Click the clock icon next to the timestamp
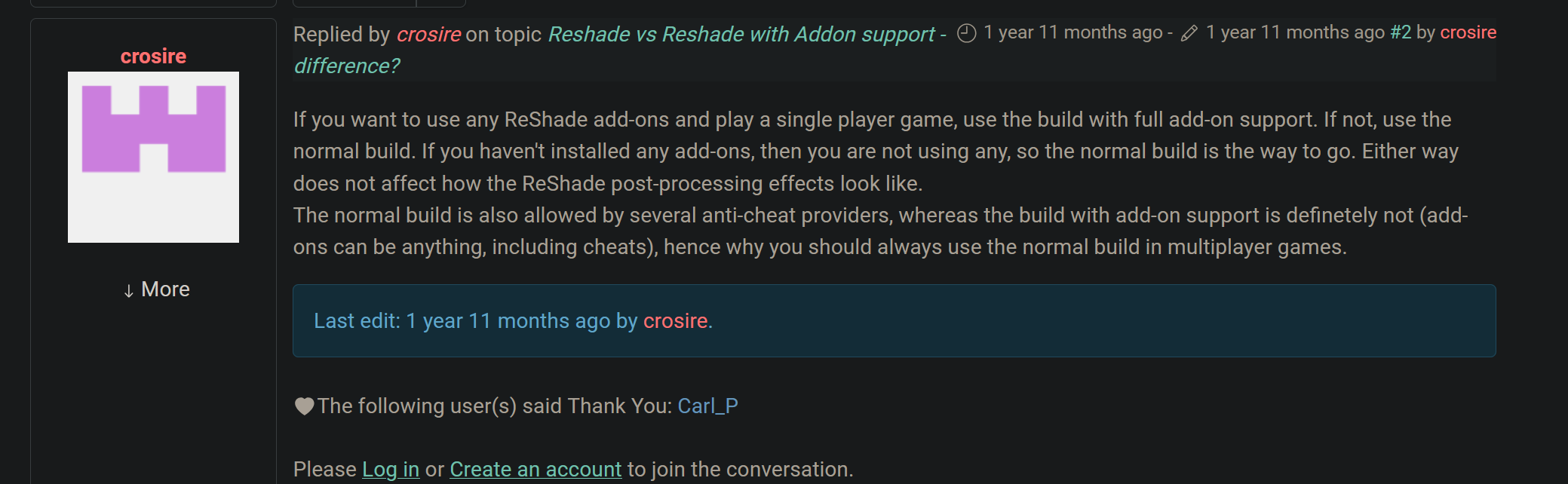The width and height of the screenshot is (1568, 484). coord(966,32)
